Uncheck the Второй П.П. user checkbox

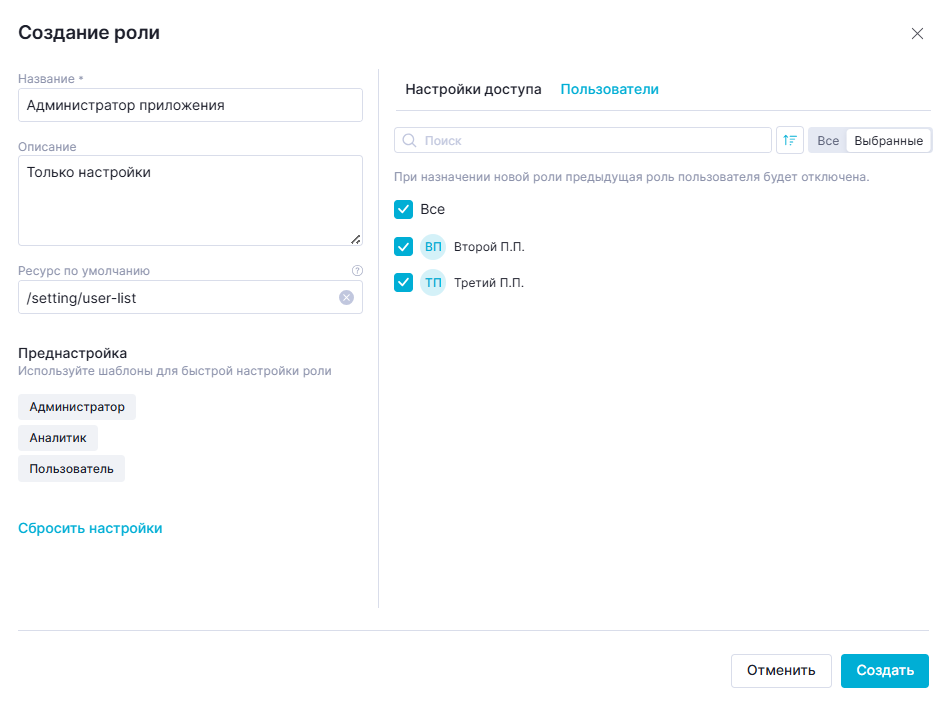pyautogui.click(x=404, y=246)
